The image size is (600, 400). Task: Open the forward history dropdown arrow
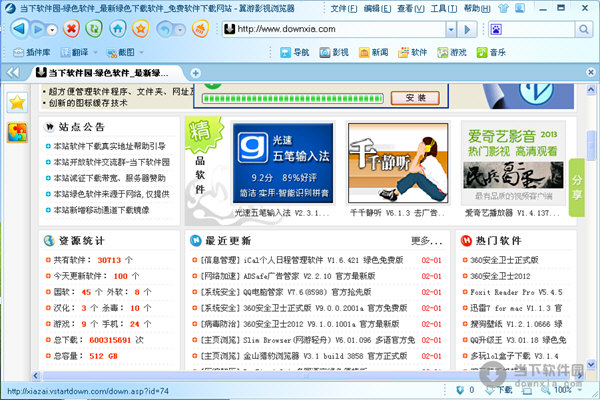[x=52, y=30]
